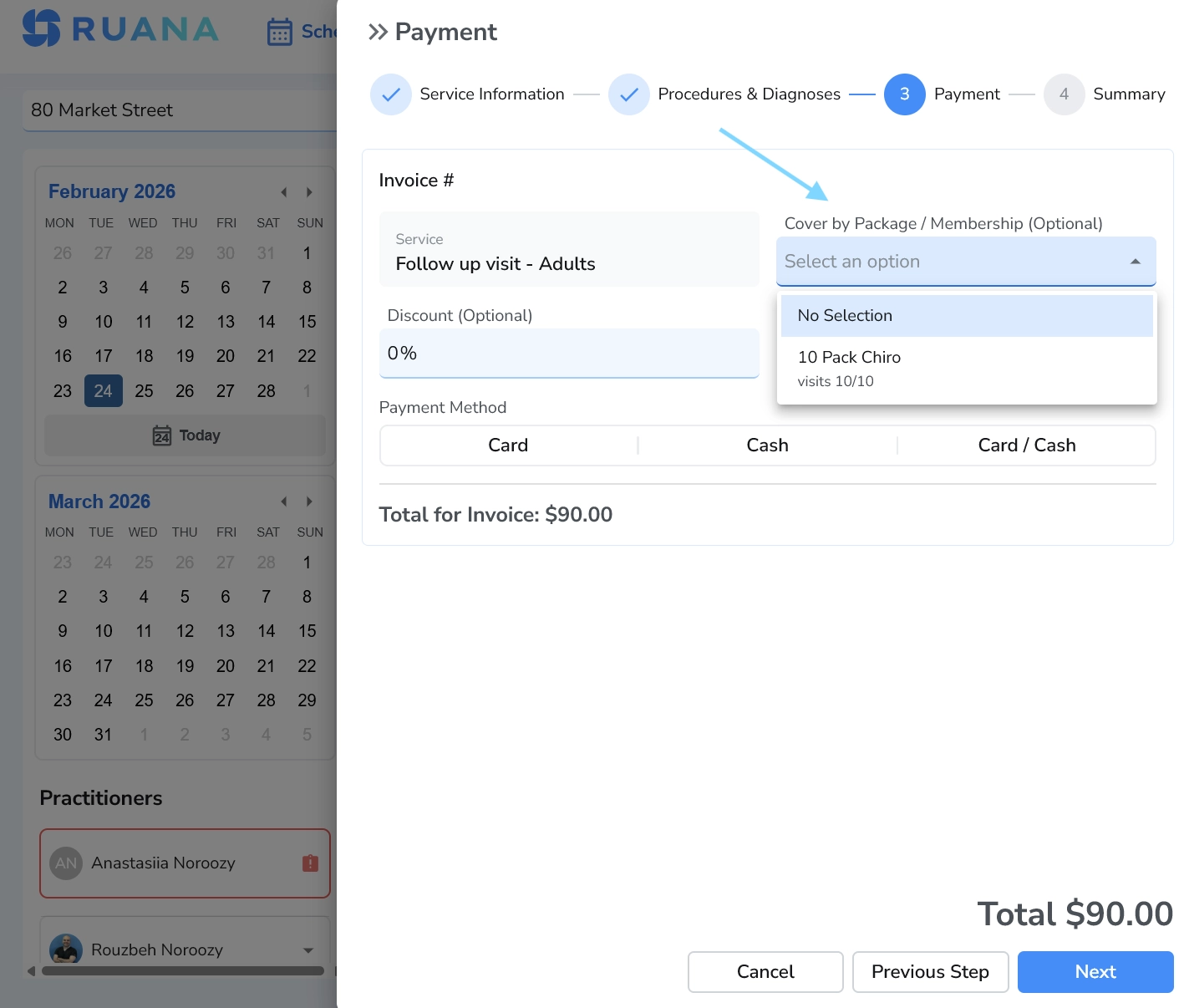Click the Ruana logo icon
Image resolution: width=1184 pixels, height=1008 pixels.
pos(41,28)
